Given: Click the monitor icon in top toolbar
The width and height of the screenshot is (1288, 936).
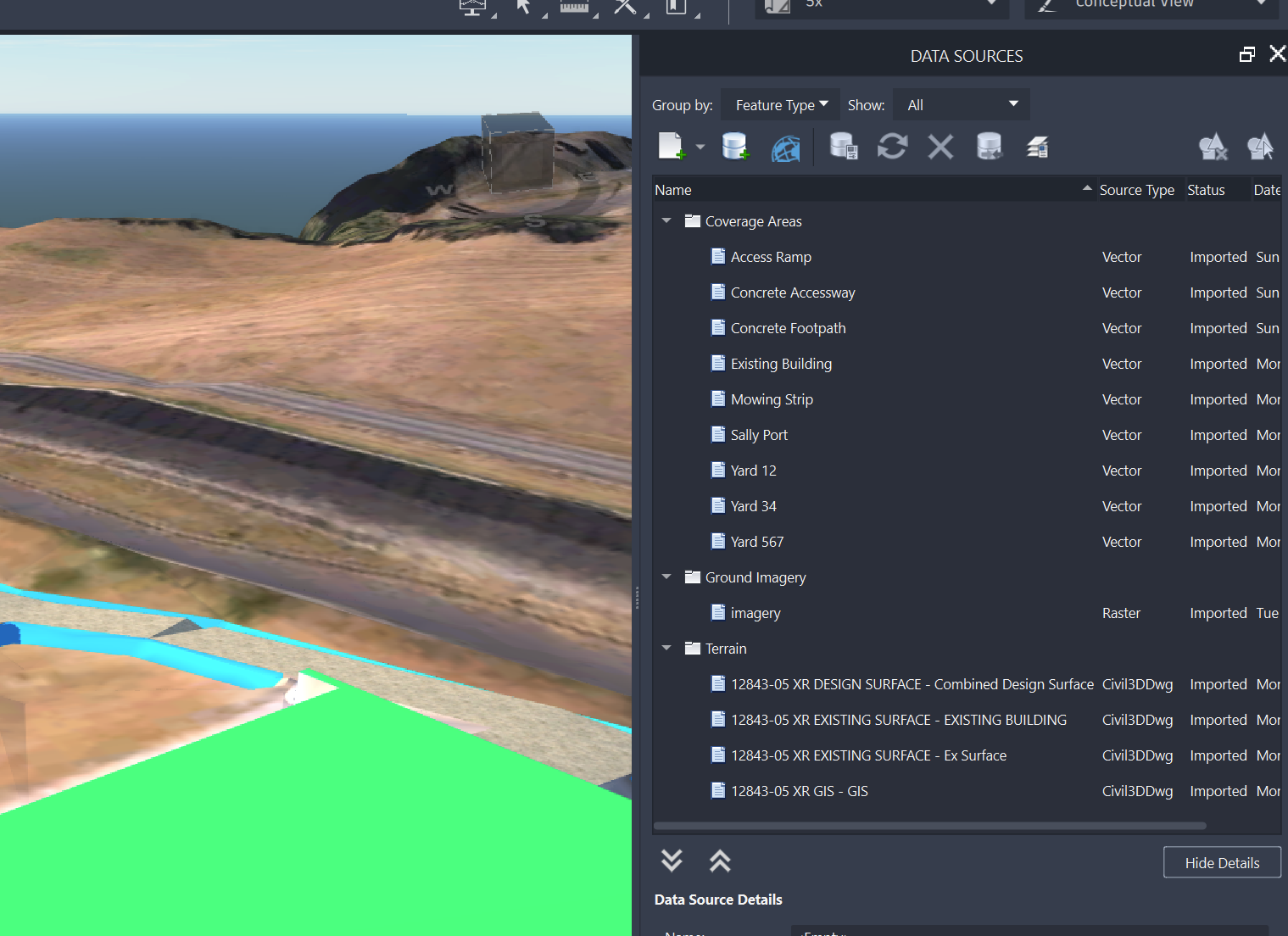Looking at the screenshot, I should tap(473, 7).
